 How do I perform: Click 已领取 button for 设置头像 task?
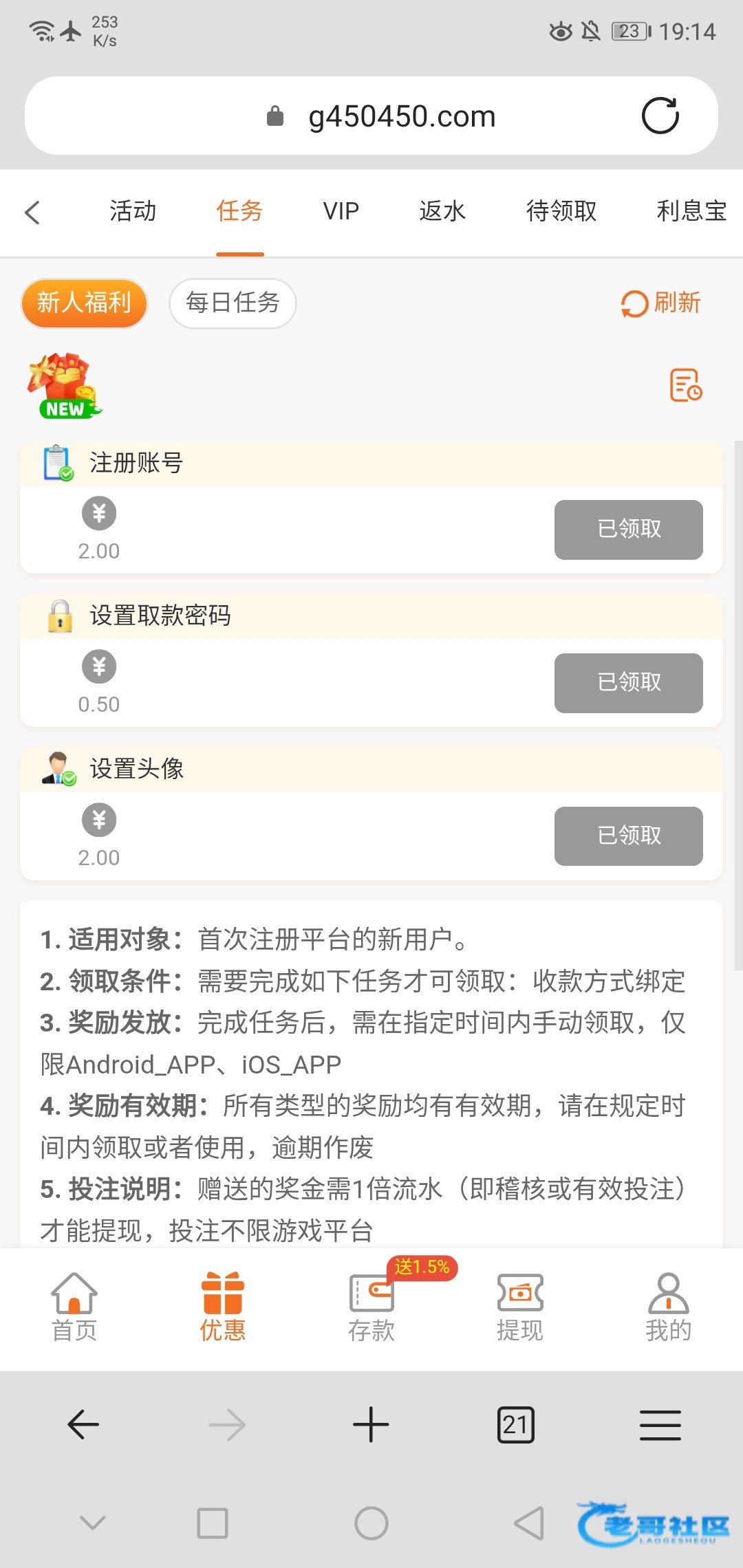coord(628,836)
